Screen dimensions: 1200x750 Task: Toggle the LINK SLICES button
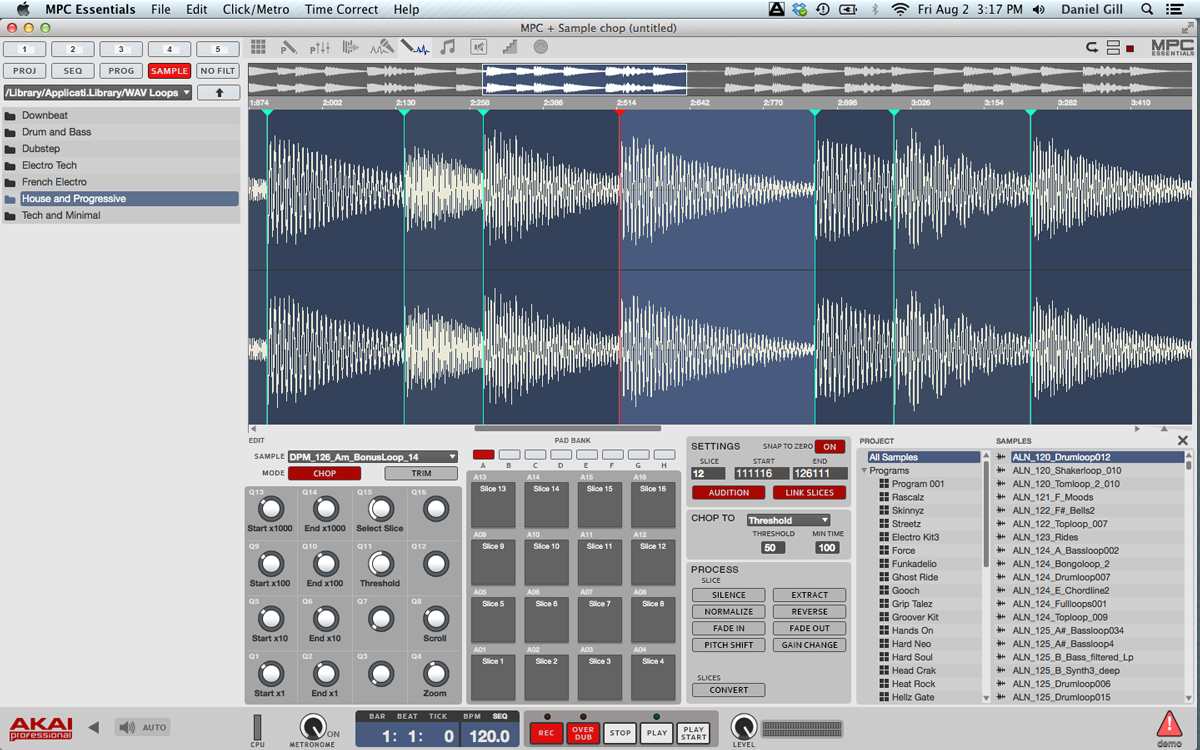(809, 493)
